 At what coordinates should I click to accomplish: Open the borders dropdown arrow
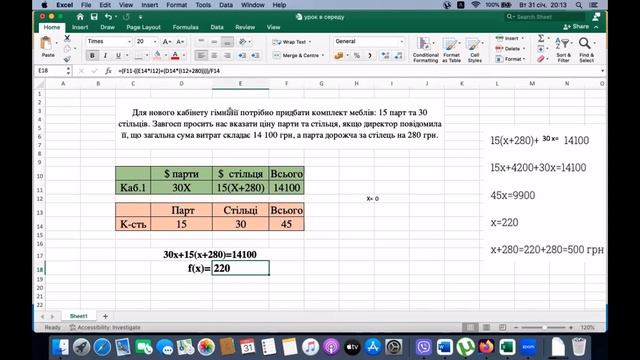[x=147, y=56]
